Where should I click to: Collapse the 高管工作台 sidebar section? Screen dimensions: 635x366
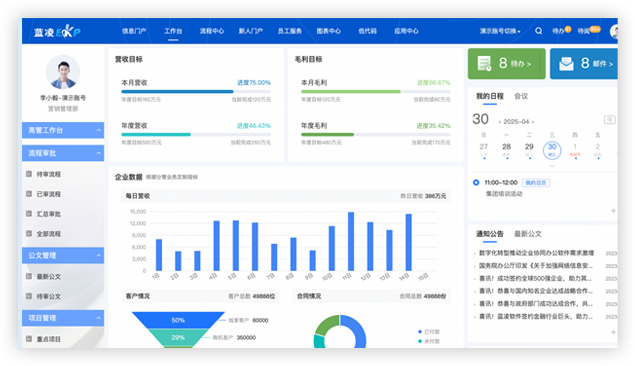[98, 130]
